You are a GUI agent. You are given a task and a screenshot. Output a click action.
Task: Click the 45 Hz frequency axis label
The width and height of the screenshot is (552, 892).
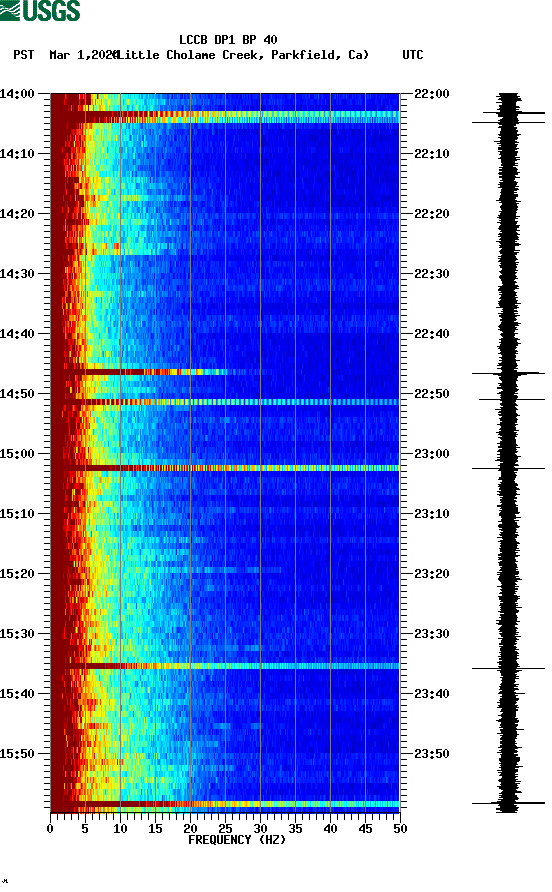[365, 829]
